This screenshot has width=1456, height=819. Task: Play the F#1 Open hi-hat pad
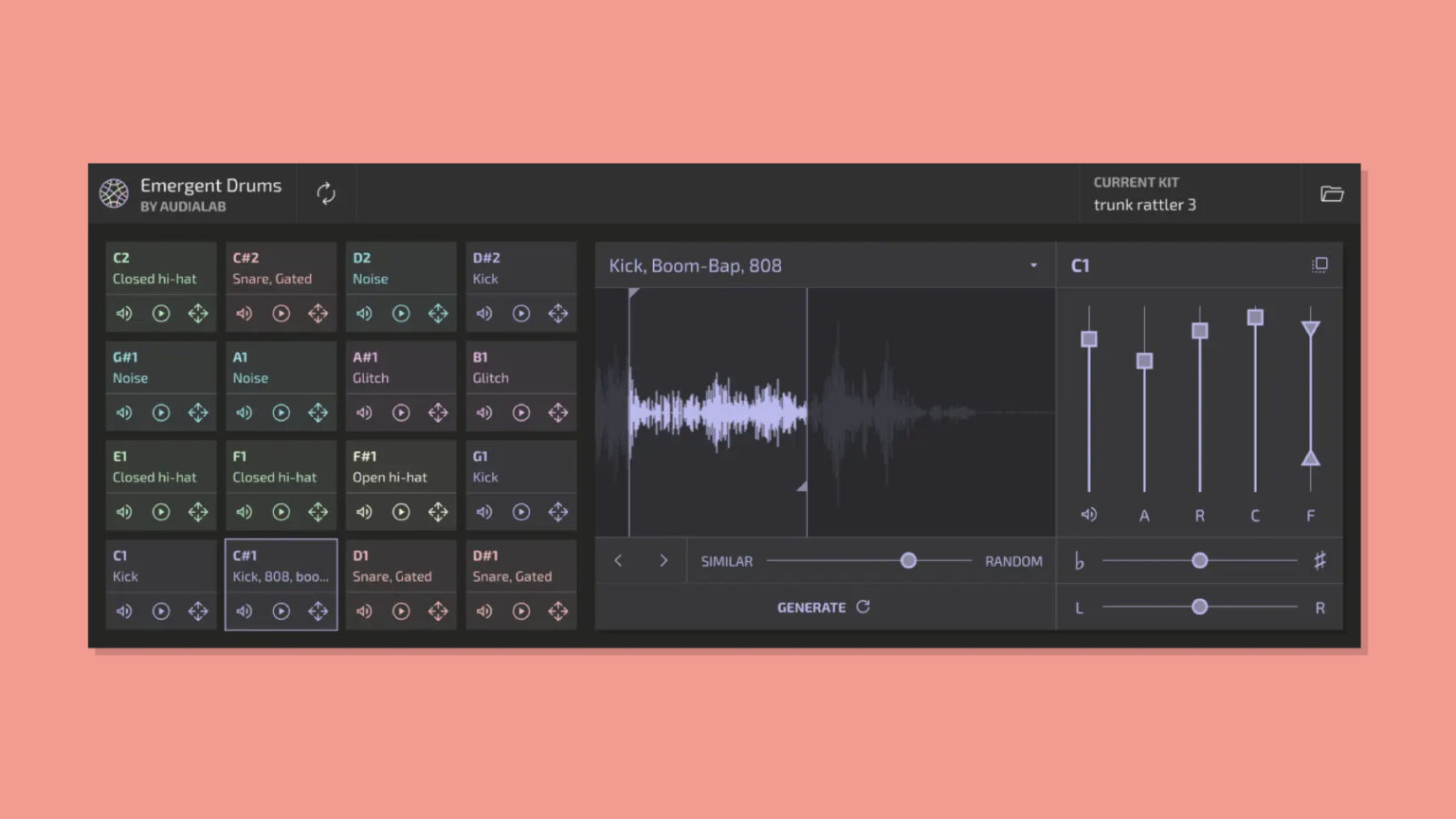[401, 512]
